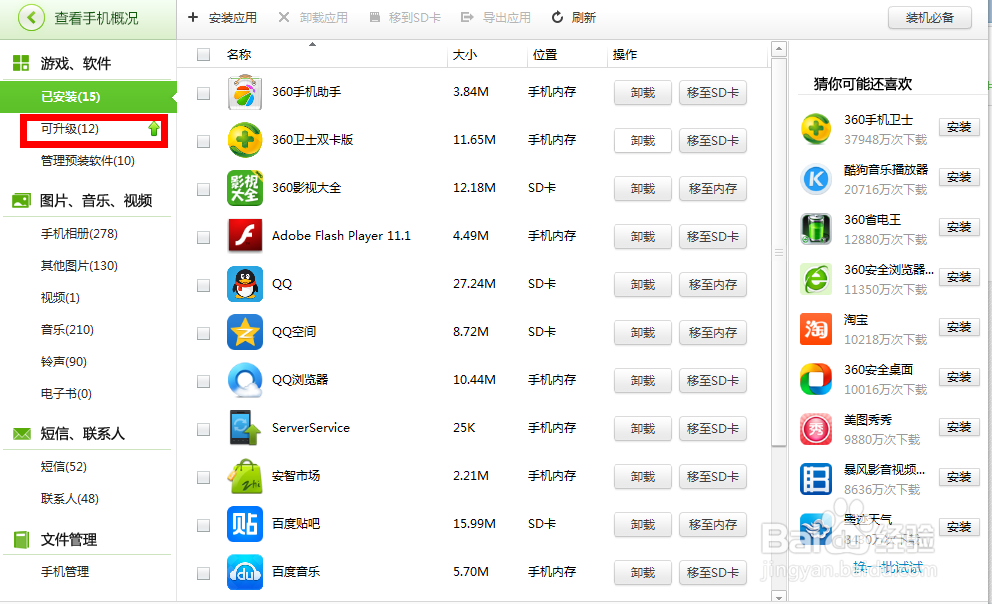The image size is (992, 604).
Task: Click the 美图秀秀 icon
Action: [x=816, y=429]
